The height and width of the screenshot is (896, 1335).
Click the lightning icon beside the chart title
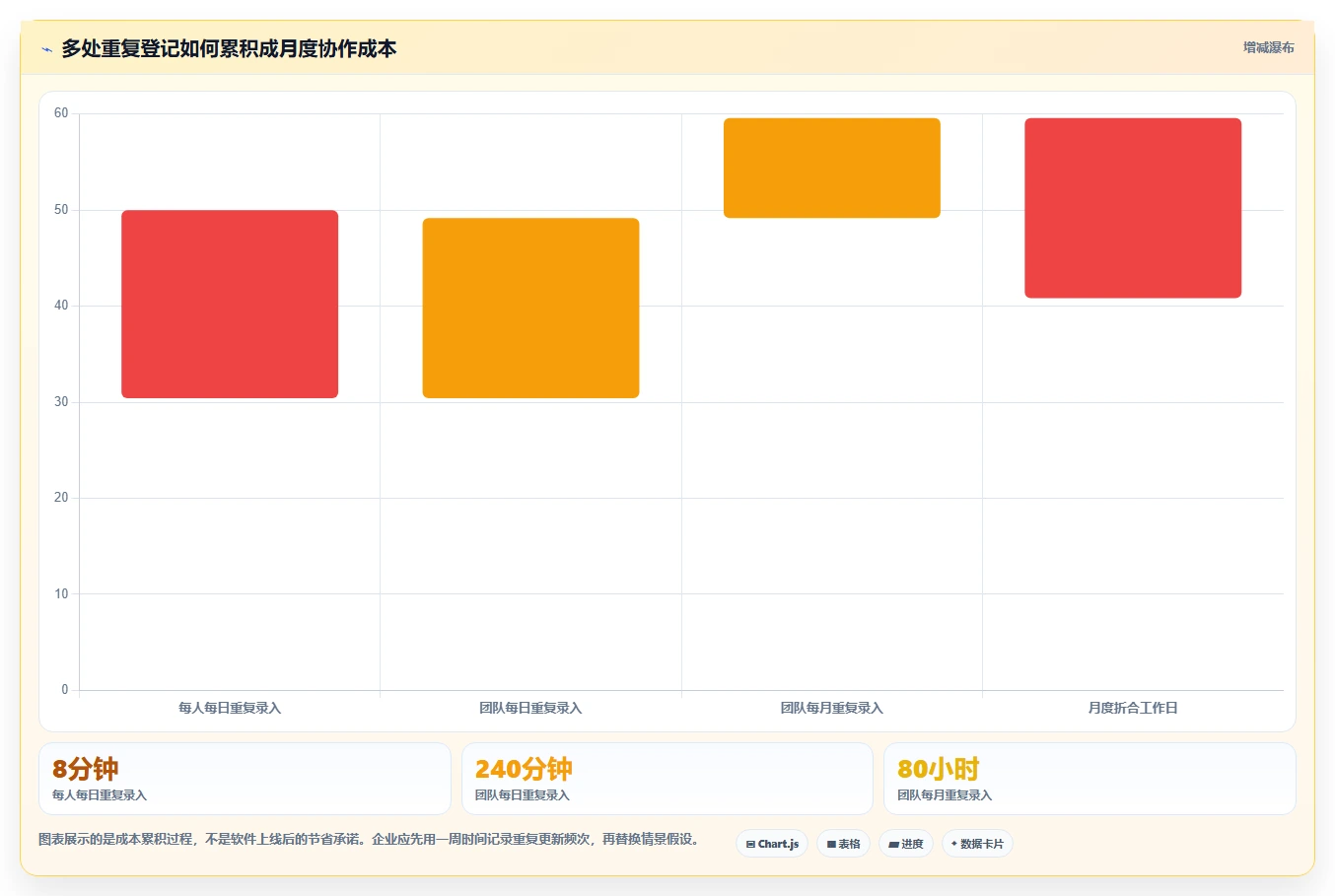coord(46,49)
